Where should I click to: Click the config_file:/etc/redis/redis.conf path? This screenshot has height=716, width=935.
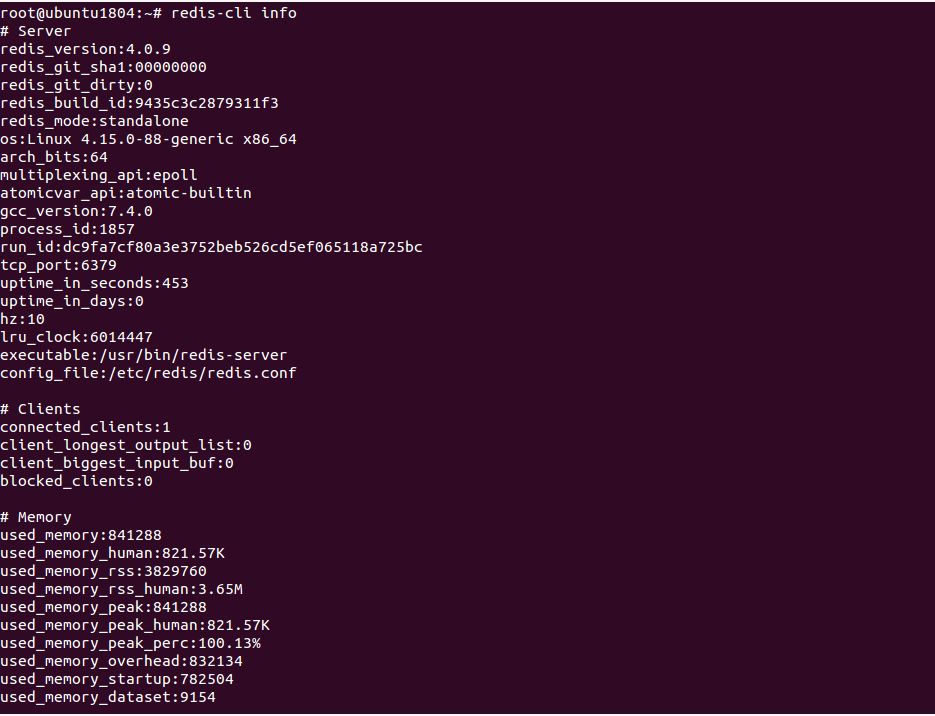(x=148, y=373)
